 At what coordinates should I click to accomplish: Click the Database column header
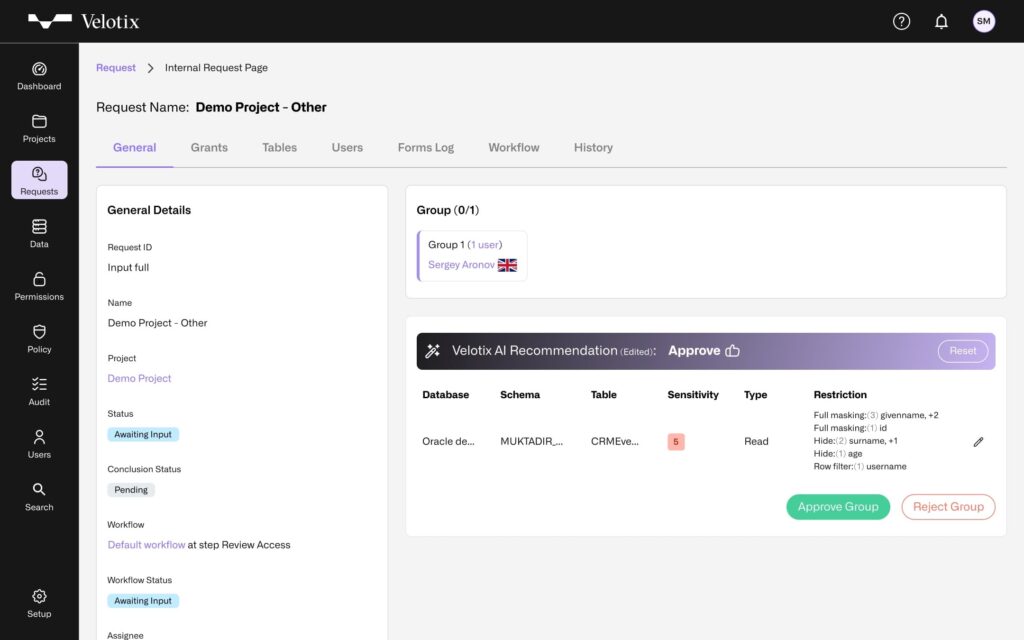click(x=445, y=394)
